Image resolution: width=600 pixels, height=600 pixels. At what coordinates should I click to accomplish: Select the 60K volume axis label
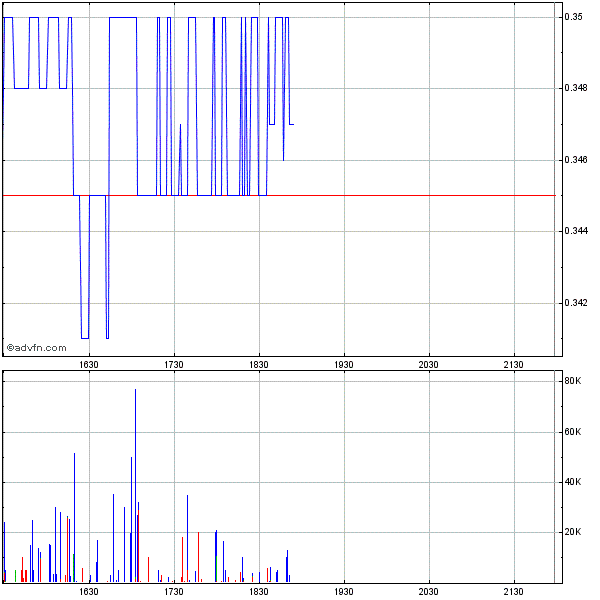(x=573, y=432)
